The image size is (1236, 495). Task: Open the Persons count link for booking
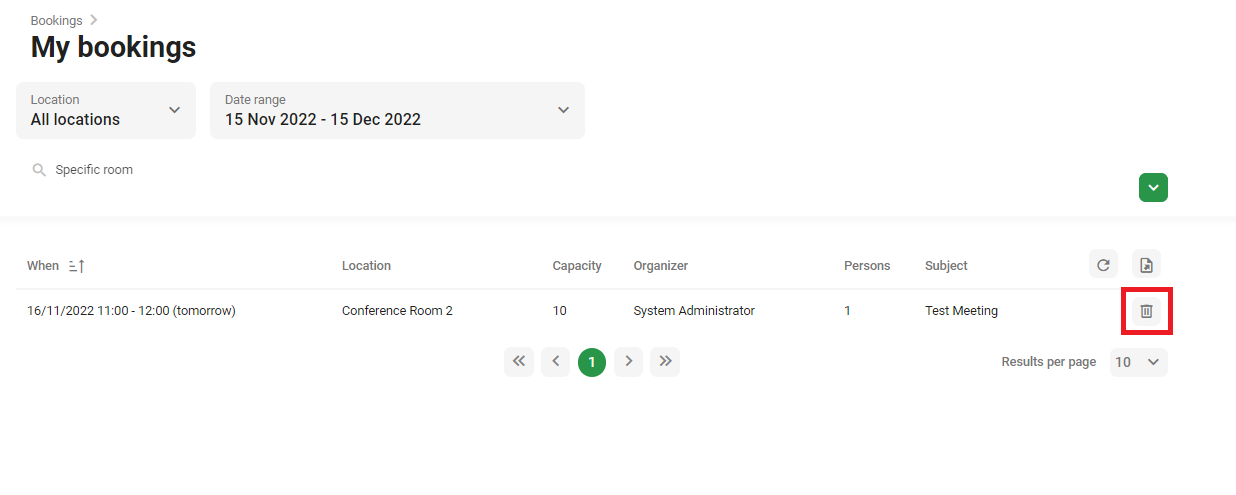click(847, 311)
